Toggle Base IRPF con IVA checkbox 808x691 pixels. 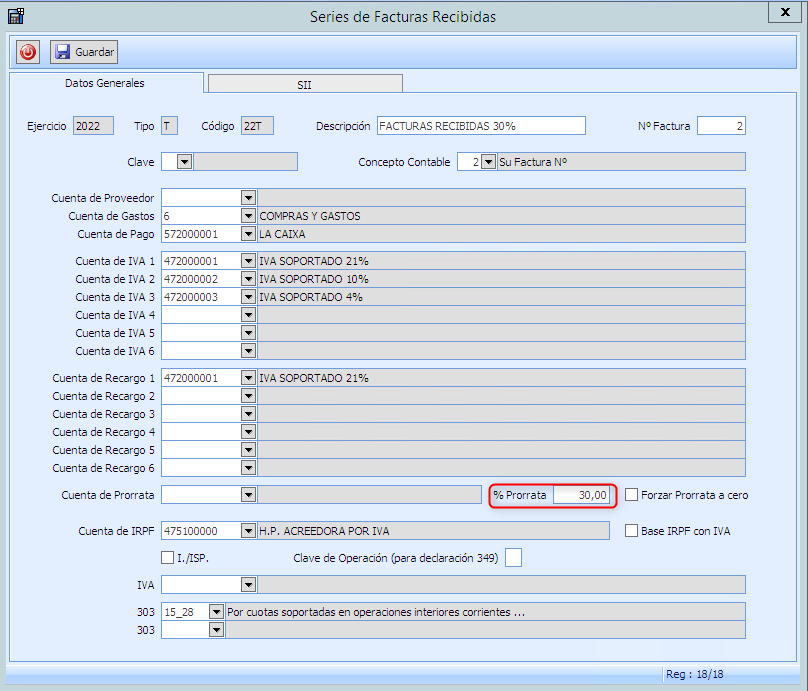[632, 531]
